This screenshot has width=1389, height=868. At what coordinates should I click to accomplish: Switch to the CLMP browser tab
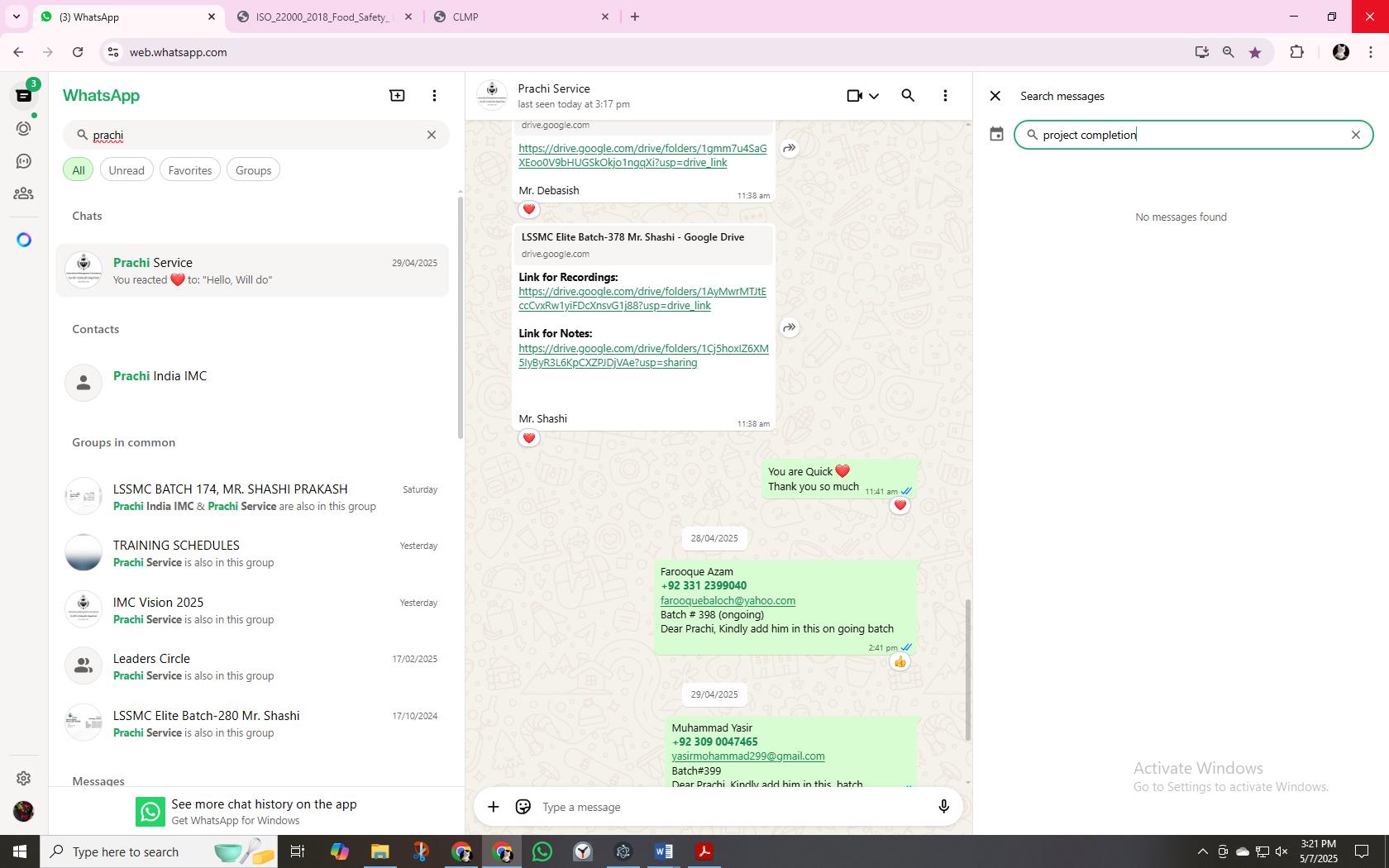pos(521,17)
